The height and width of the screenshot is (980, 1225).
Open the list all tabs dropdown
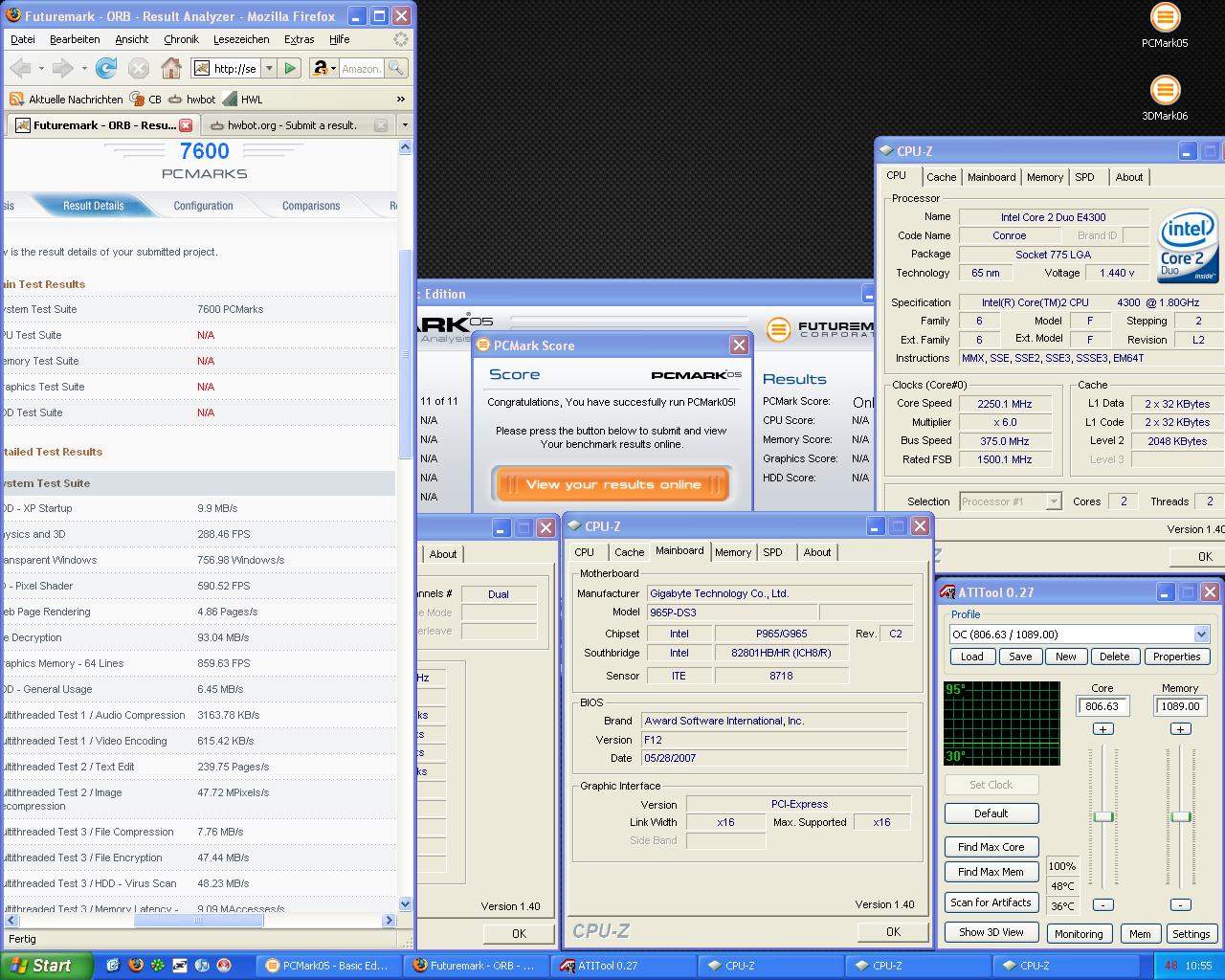[x=405, y=125]
